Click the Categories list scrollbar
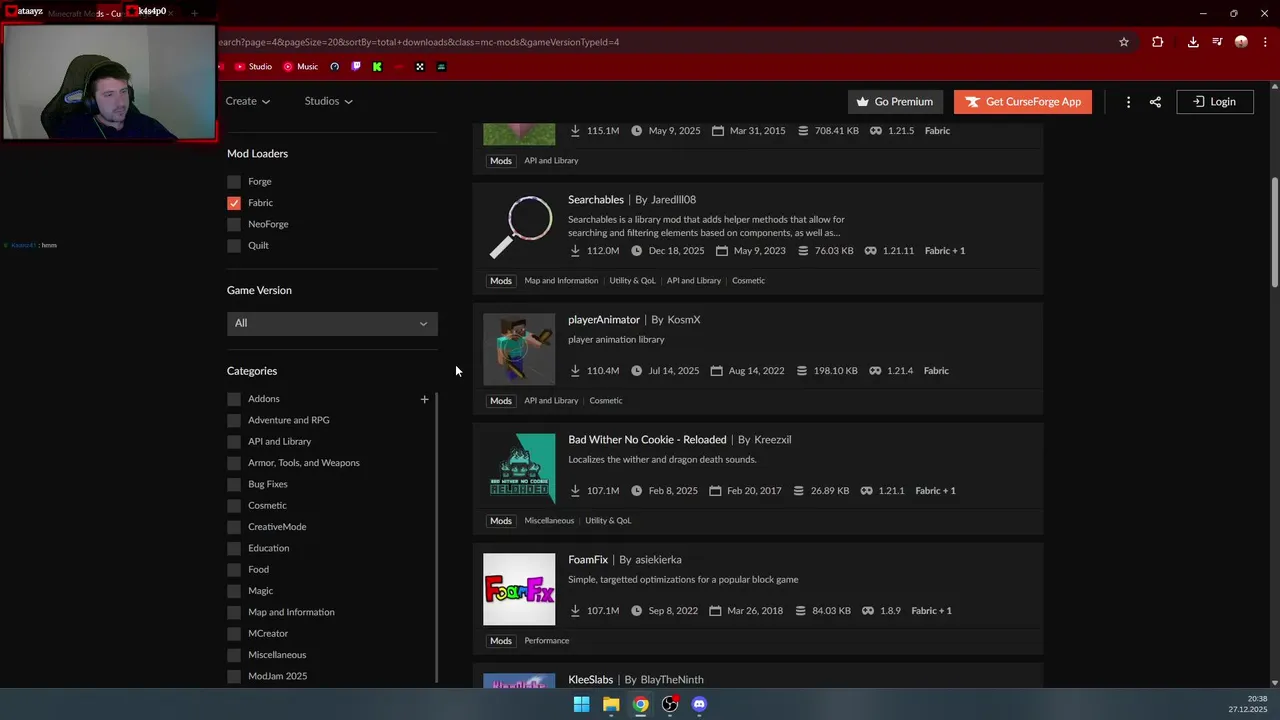 pos(436,537)
